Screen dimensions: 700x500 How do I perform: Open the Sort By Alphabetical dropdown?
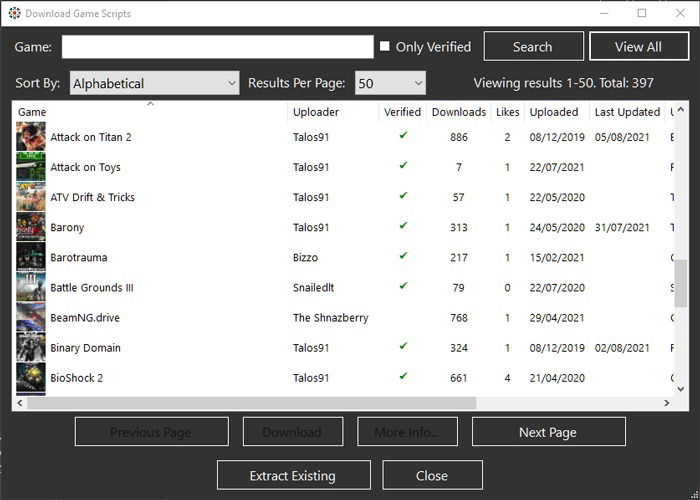[154, 83]
